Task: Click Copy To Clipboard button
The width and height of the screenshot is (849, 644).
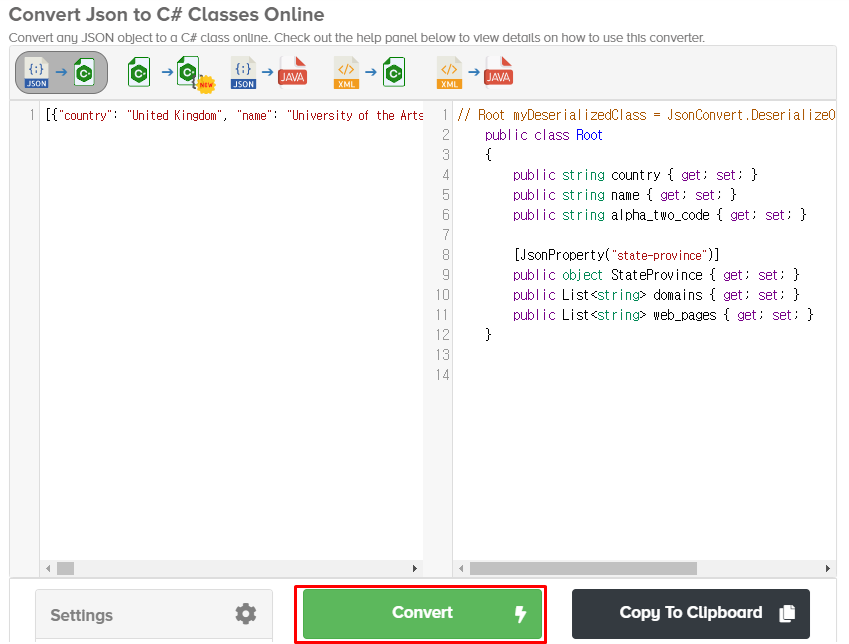Action: pos(690,613)
